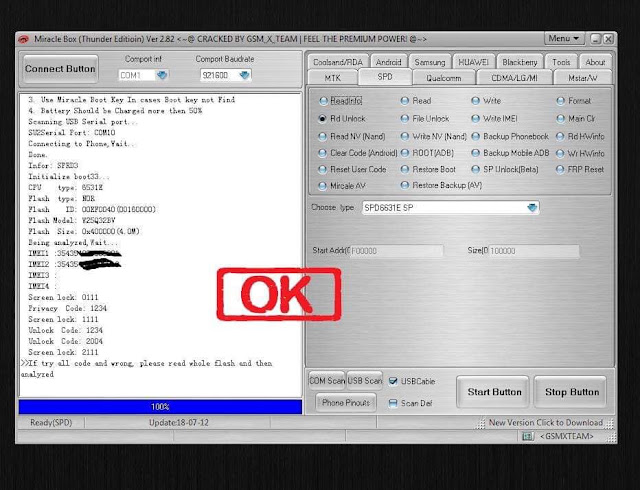Screen dimensions: 640x490
Task: Open the Samsung tab
Action: pyautogui.click(x=430, y=62)
